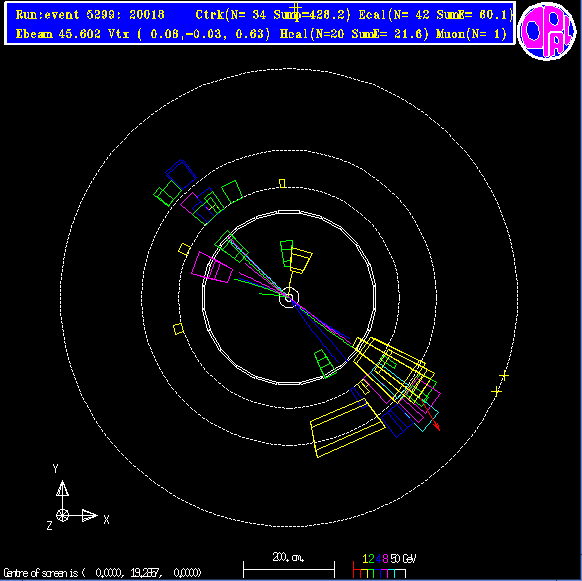Viewport: 582px width, 581px height.
Task: Click the small yellow box at lower left ring
Action: (178, 329)
